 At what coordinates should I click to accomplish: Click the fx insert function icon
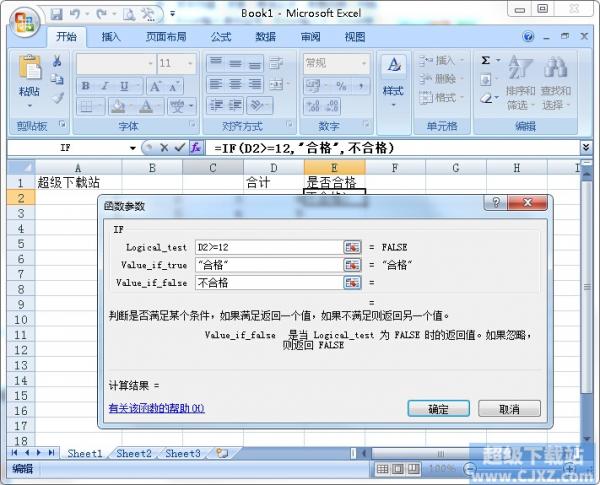196,147
